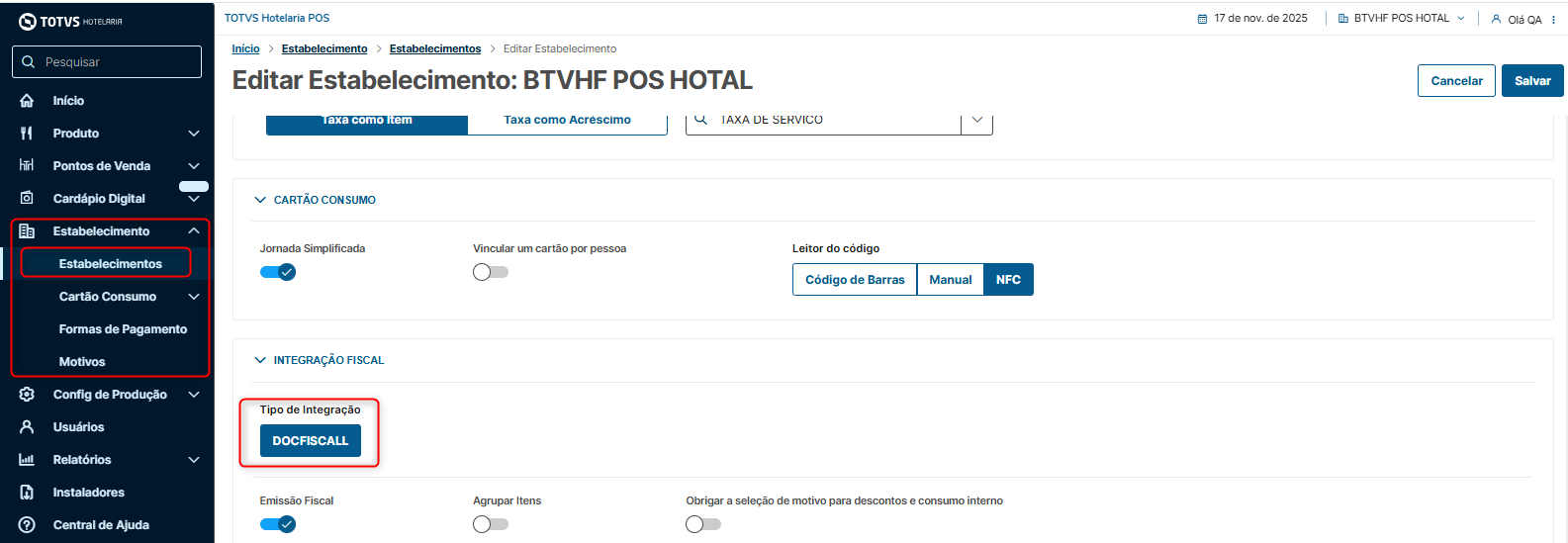The width and height of the screenshot is (1568, 543).
Task: Expand the Produto menu chevron
Action: pyautogui.click(x=194, y=134)
